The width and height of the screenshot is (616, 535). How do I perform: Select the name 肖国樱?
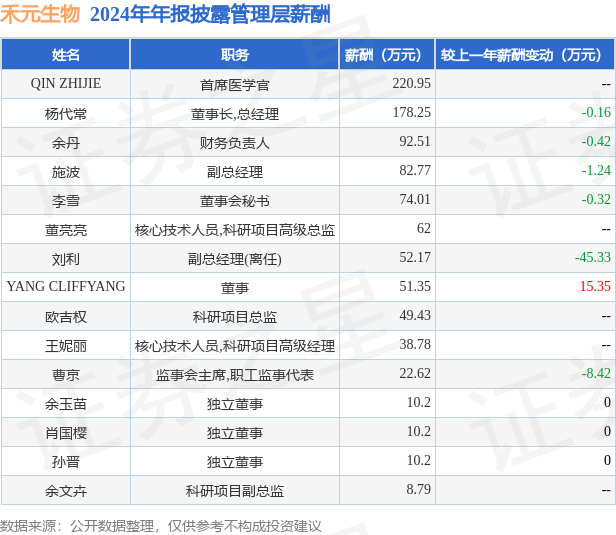(66, 433)
